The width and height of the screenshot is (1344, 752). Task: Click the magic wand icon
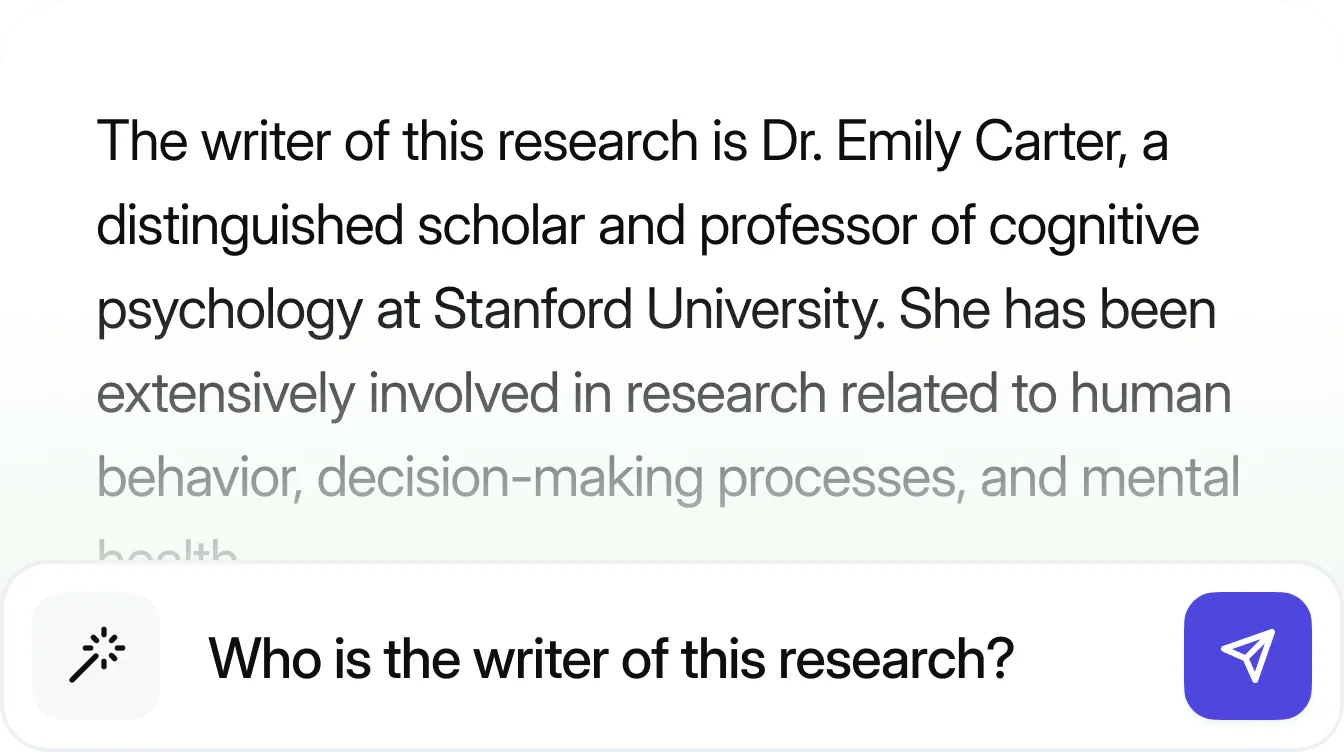pos(96,656)
